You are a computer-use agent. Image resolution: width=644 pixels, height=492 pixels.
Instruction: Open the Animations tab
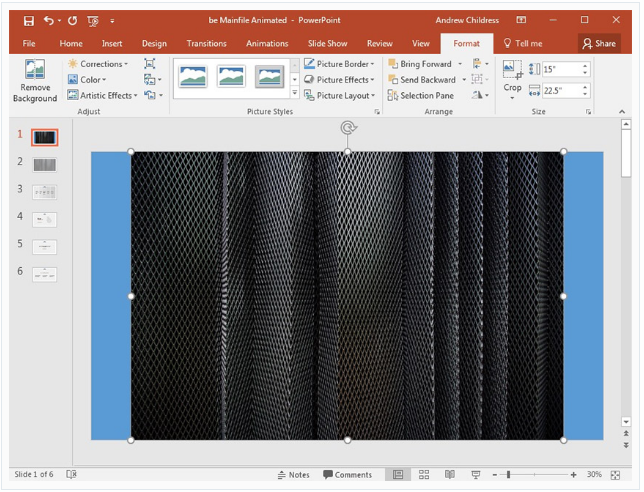(267, 44)
